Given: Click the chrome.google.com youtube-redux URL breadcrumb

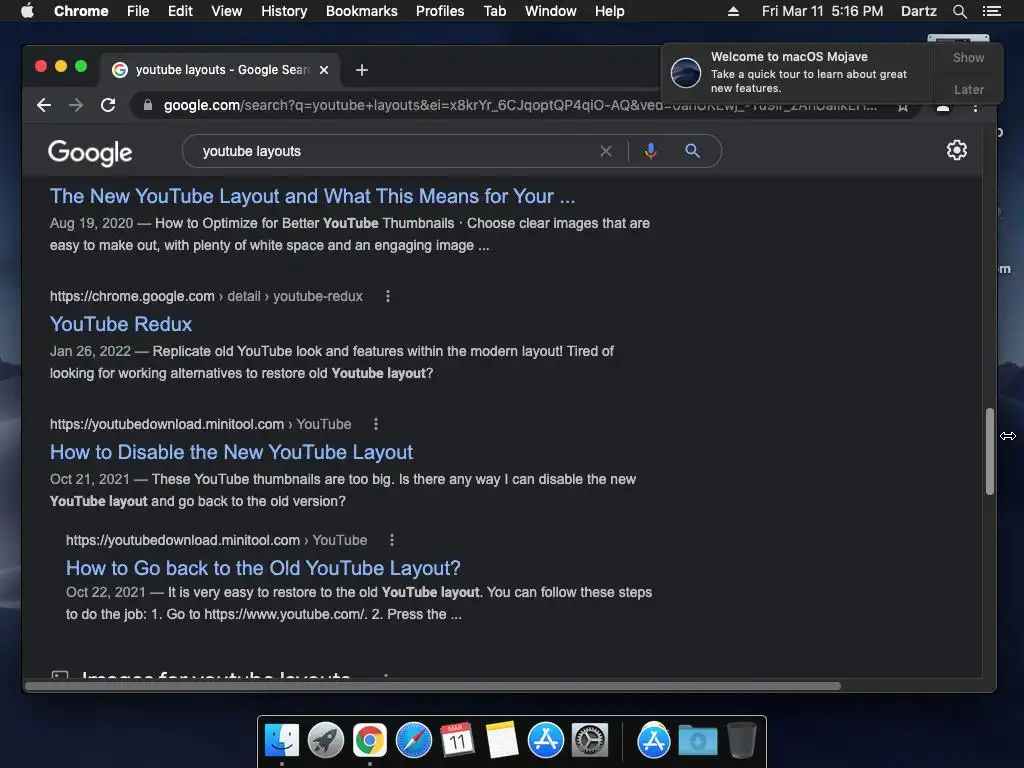Looking at the screenshot, I should click(206, 296).
